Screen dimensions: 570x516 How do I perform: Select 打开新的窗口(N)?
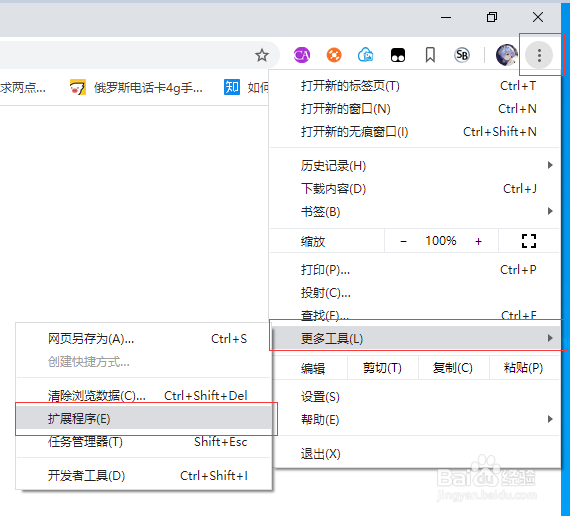click(x=414, y=109)
